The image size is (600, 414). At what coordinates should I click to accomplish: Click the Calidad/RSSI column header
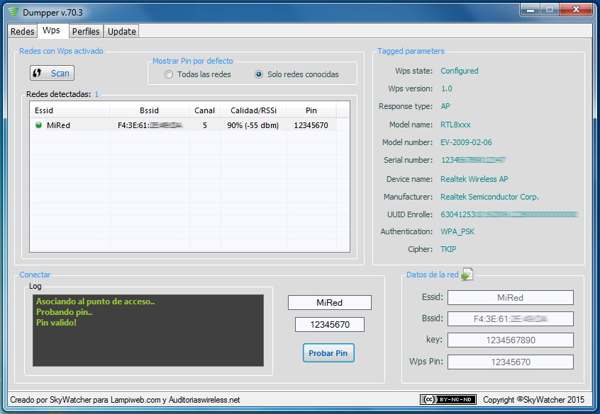253,111
